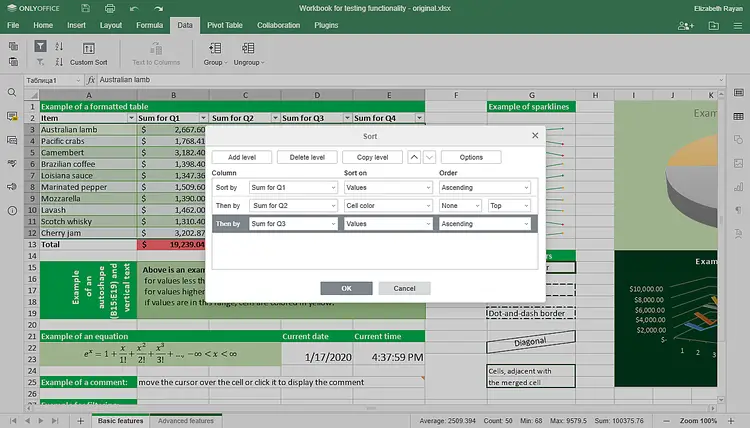The height and width of the screenshot is (428, 750).
Task: Confirm the sort with OK button
Action: [346, 288]
